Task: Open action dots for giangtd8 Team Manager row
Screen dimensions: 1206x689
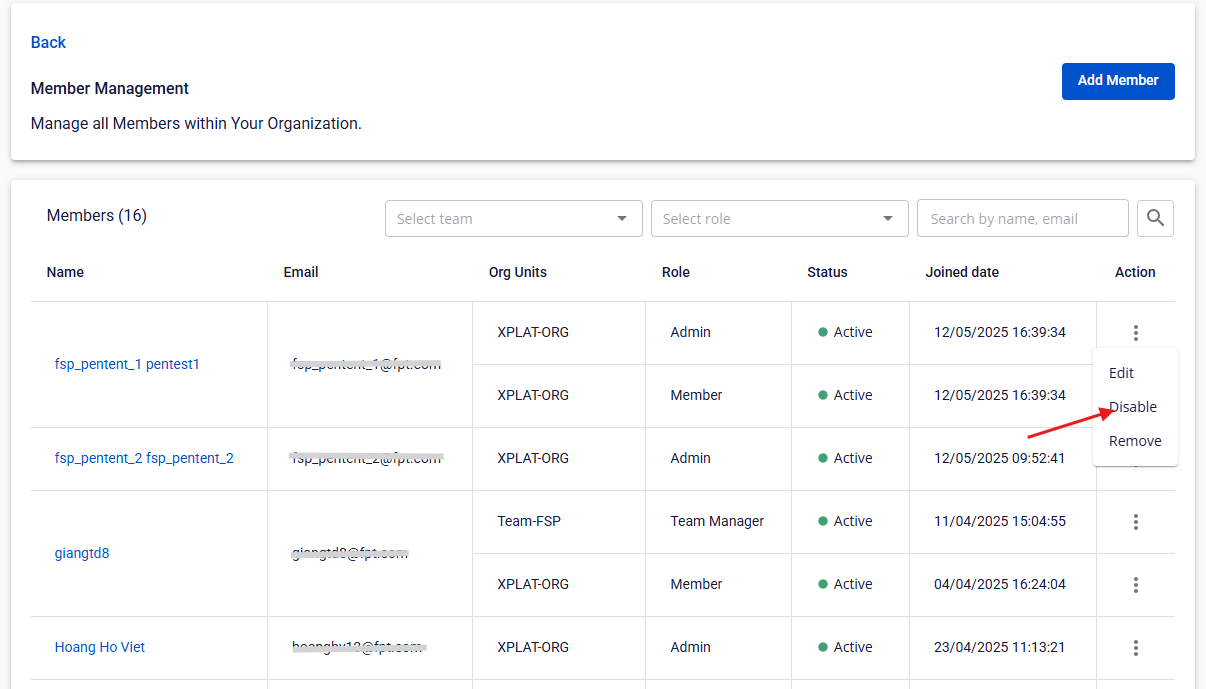Action: click(x=1135, y=522)
